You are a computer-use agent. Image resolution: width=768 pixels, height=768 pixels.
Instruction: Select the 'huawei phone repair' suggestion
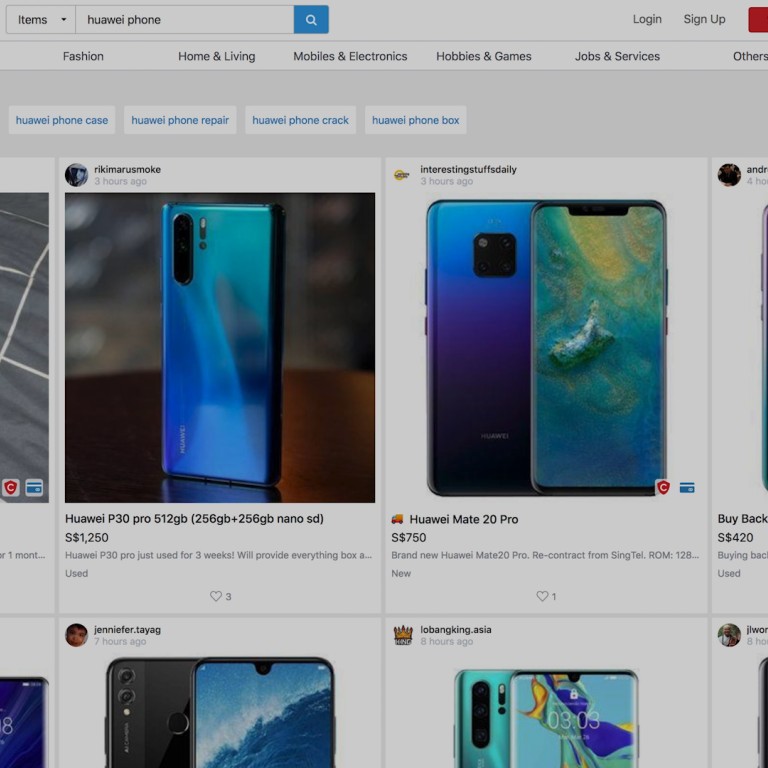coord(180,120)
